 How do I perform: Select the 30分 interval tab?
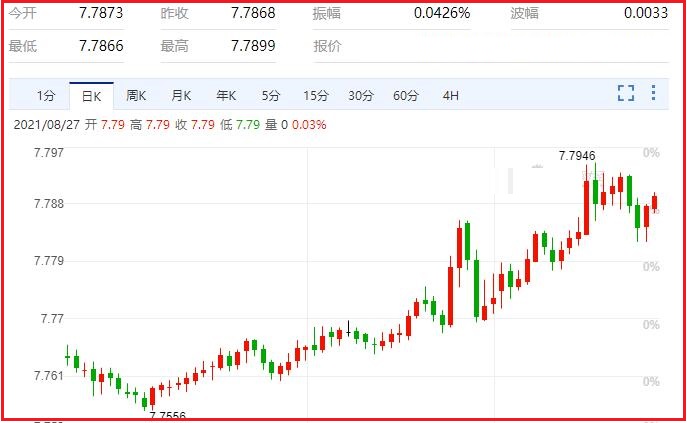click(361, 96)
